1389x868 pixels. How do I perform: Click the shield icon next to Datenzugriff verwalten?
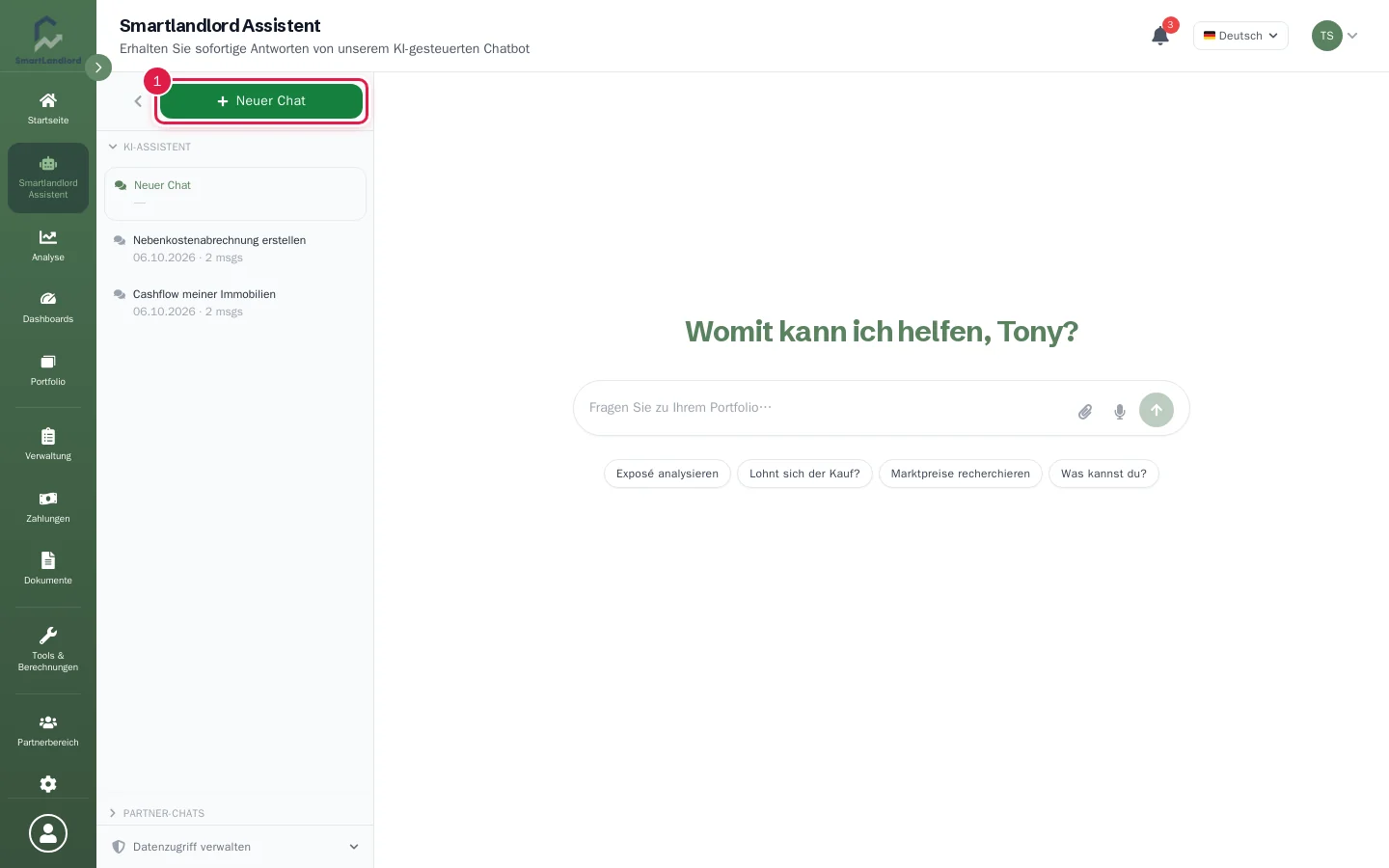pyautogui.click(x=119, y=847)
